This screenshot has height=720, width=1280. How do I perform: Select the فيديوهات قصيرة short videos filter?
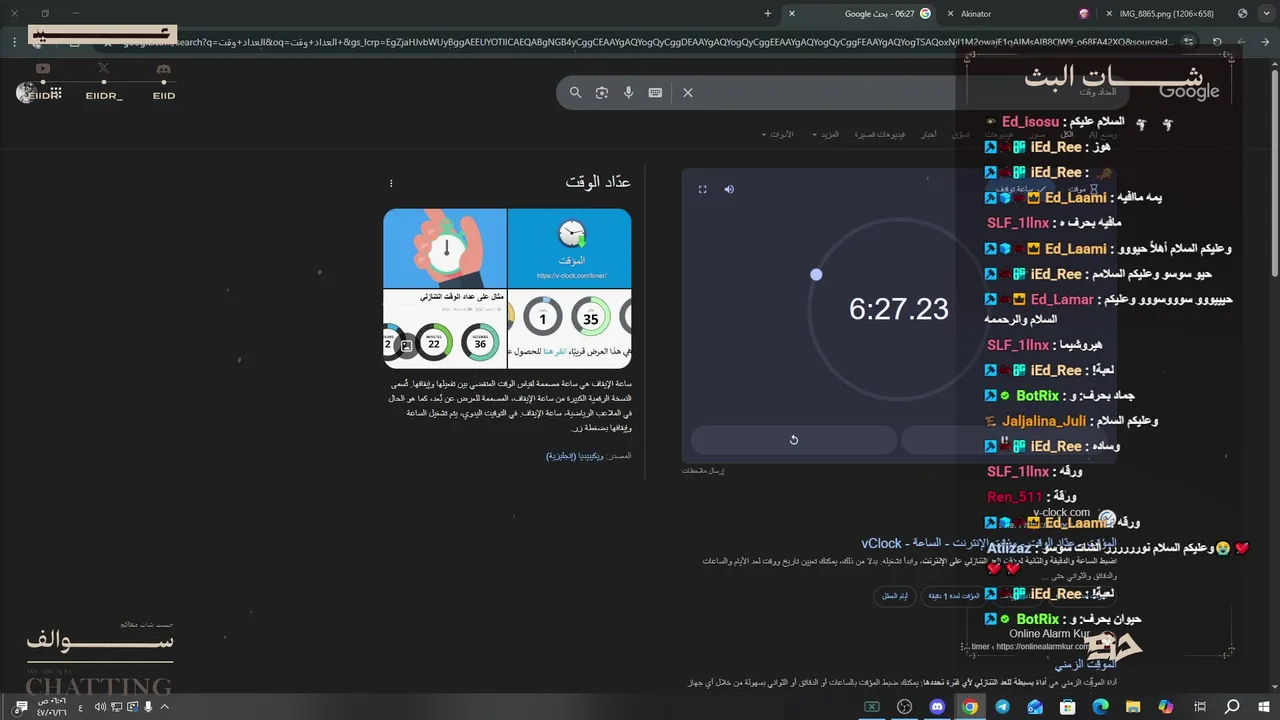(880, 134)
